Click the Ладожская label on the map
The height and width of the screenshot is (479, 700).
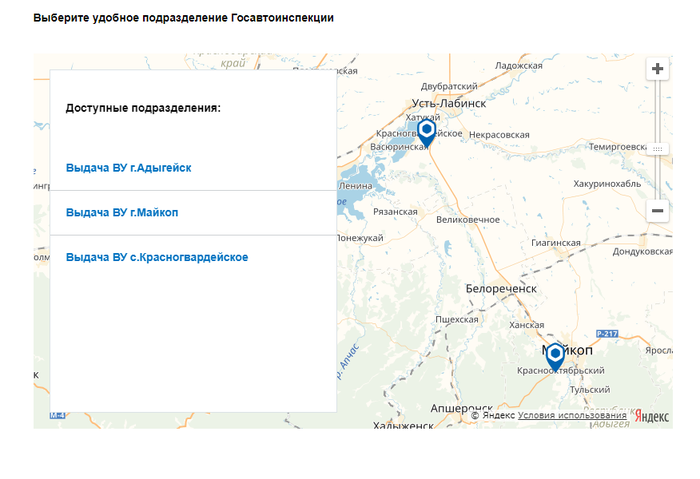click(x=518, y=65)
